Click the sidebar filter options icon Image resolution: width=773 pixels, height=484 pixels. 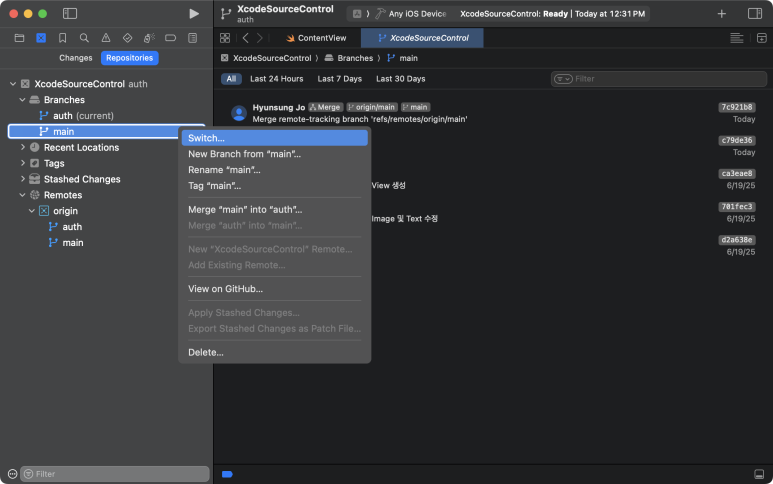[12, 474]
